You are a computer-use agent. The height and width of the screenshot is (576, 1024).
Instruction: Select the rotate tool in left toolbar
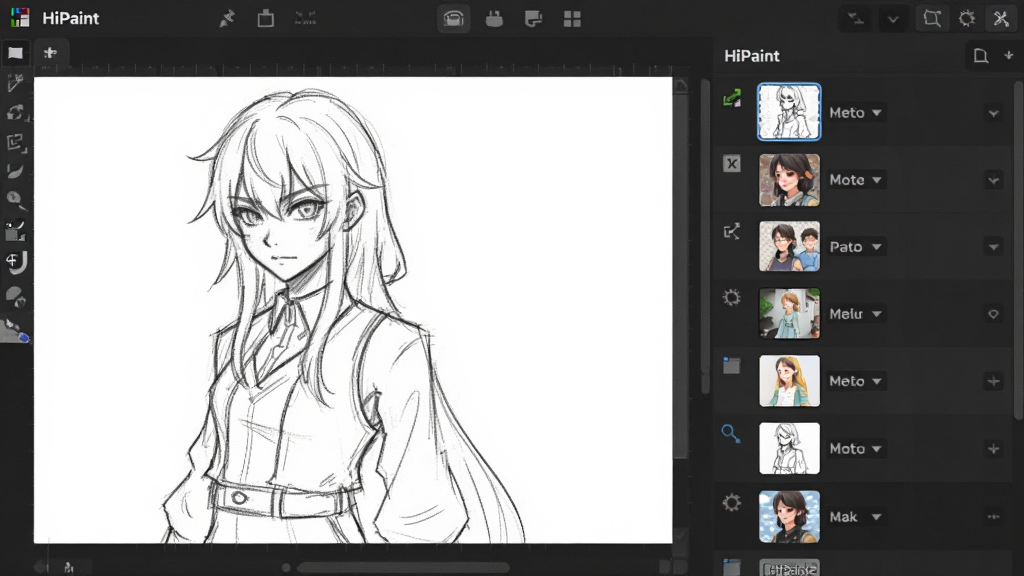pos(15,112)
